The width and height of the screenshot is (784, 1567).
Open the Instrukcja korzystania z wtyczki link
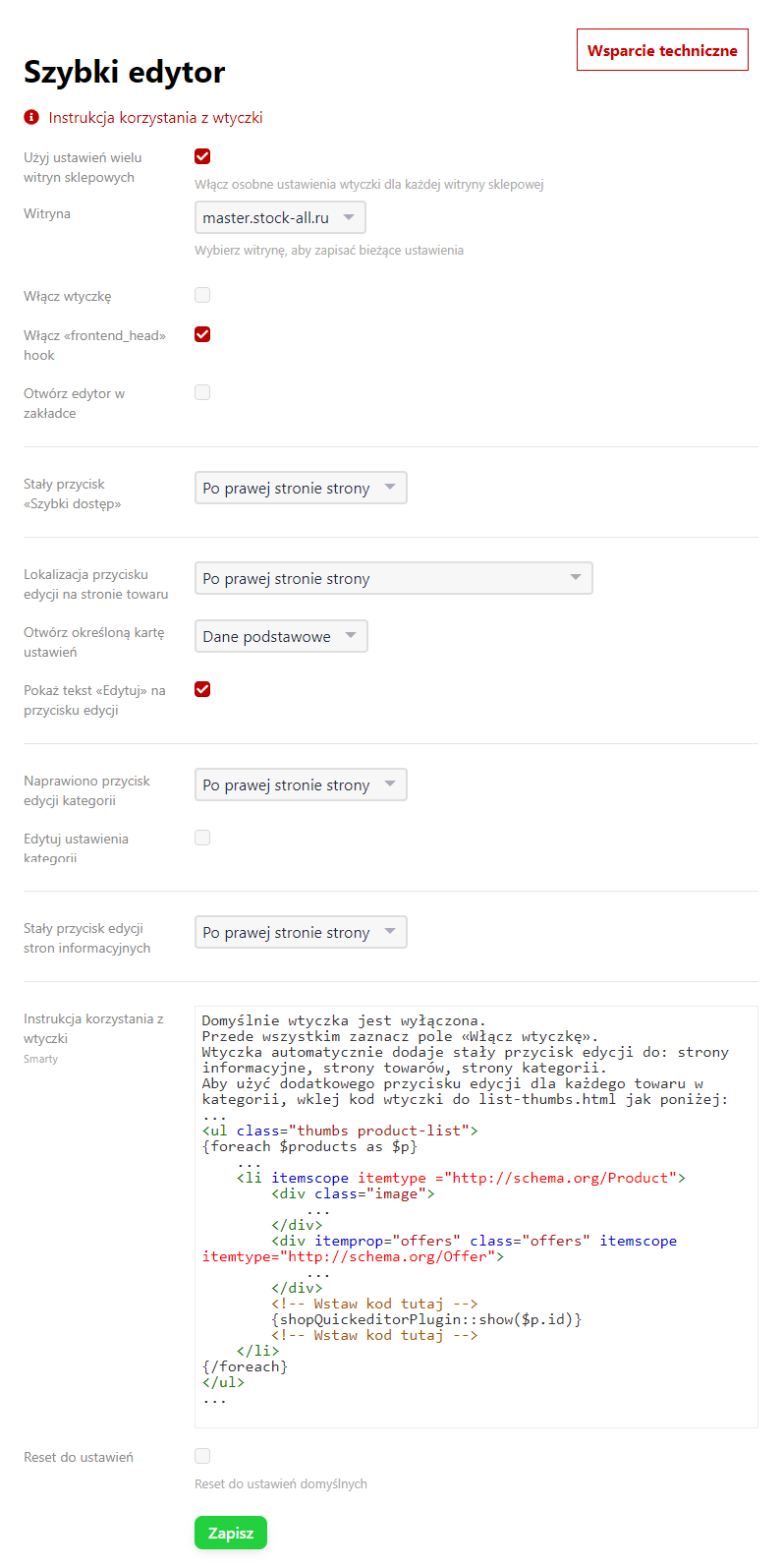click(x=155, y=117)
